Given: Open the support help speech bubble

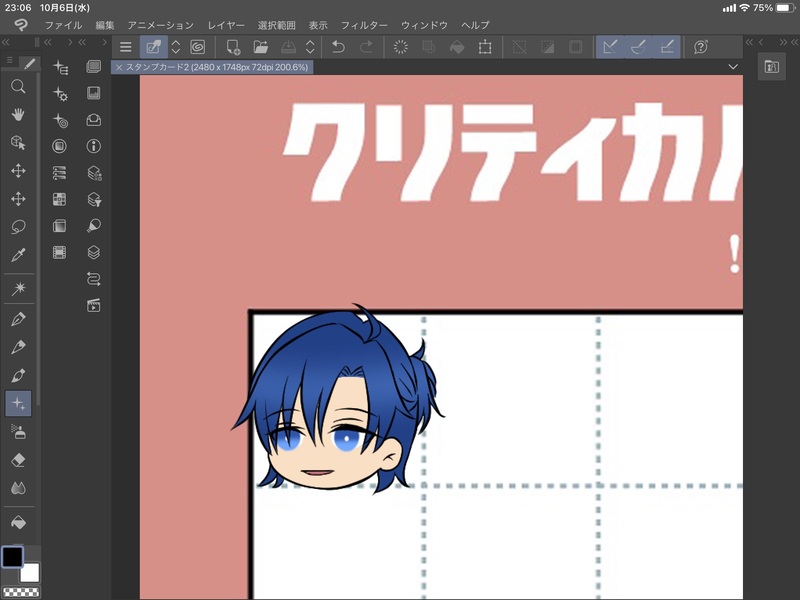Looking at the screenshot, I should point(701,47).
